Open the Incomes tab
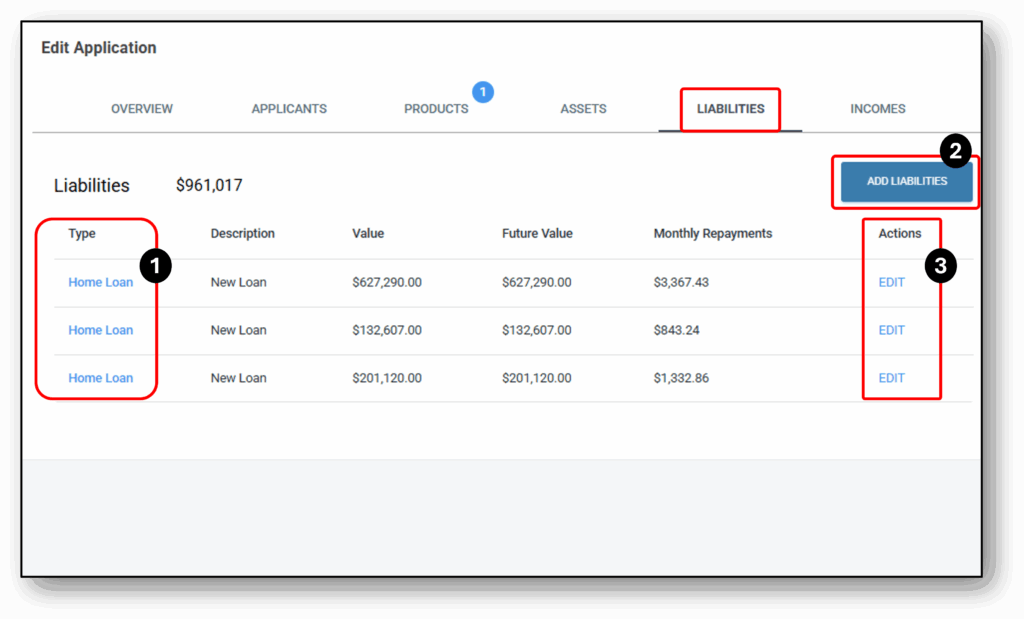The image size is (1024, 619). 878,109
